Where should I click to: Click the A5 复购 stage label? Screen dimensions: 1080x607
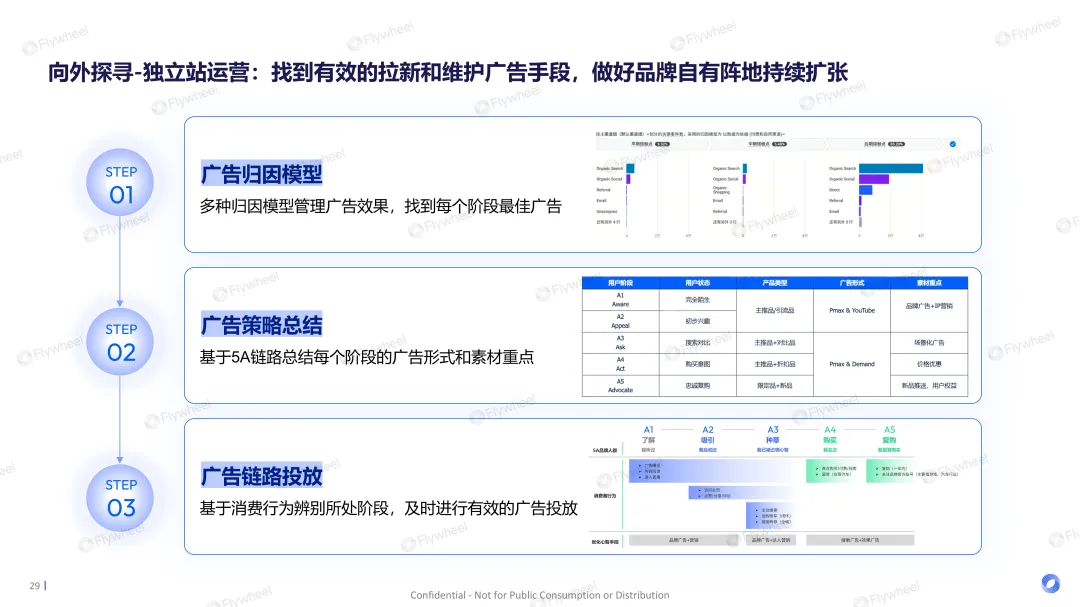(889, 435)
